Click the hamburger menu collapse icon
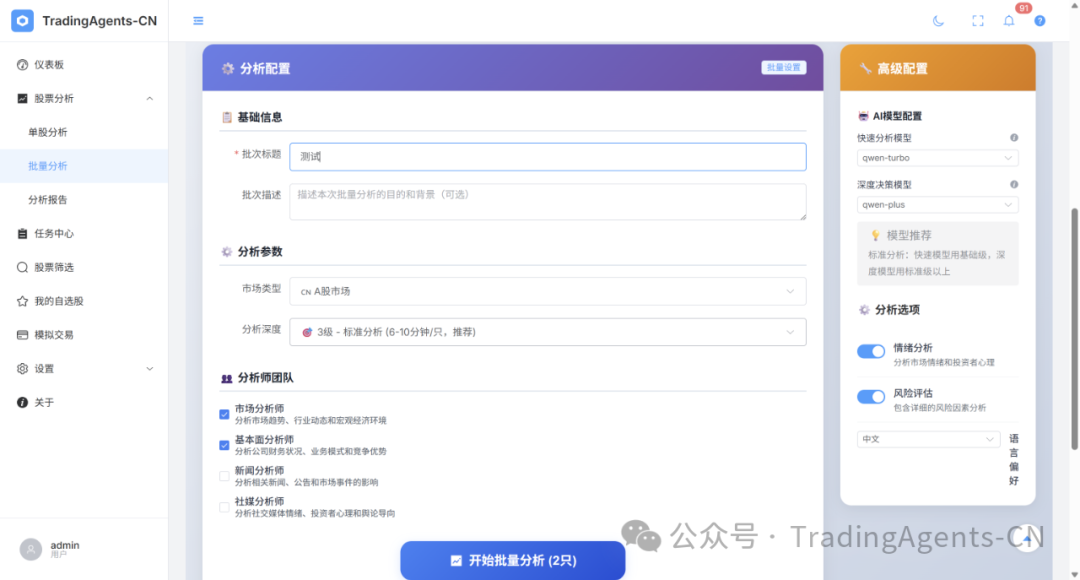Viewport: 1080px width, 580px height. coord(198,21)
